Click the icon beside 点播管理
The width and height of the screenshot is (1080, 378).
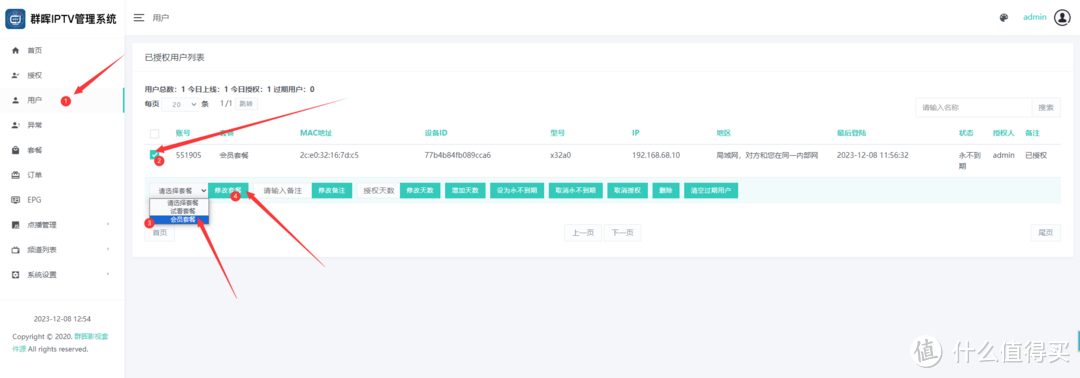[15, 224]
